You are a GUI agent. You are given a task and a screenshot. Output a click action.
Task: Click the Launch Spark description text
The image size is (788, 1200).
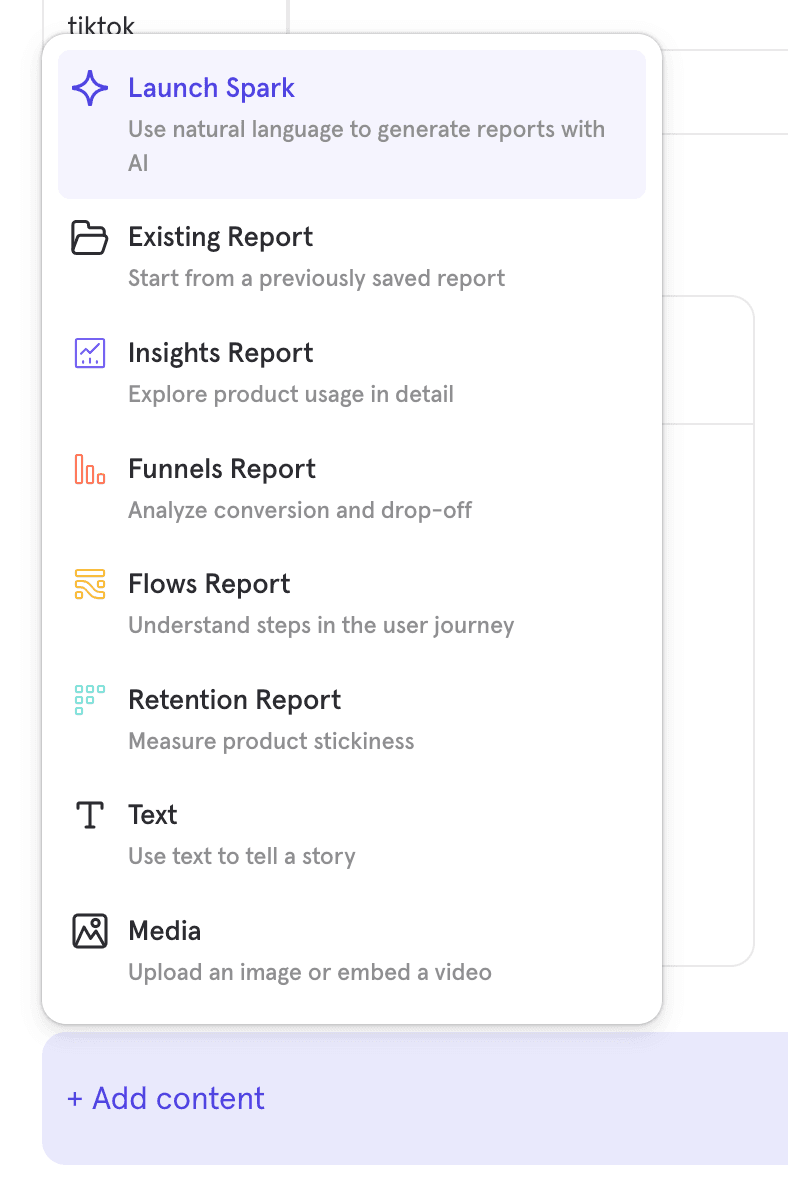367,145
